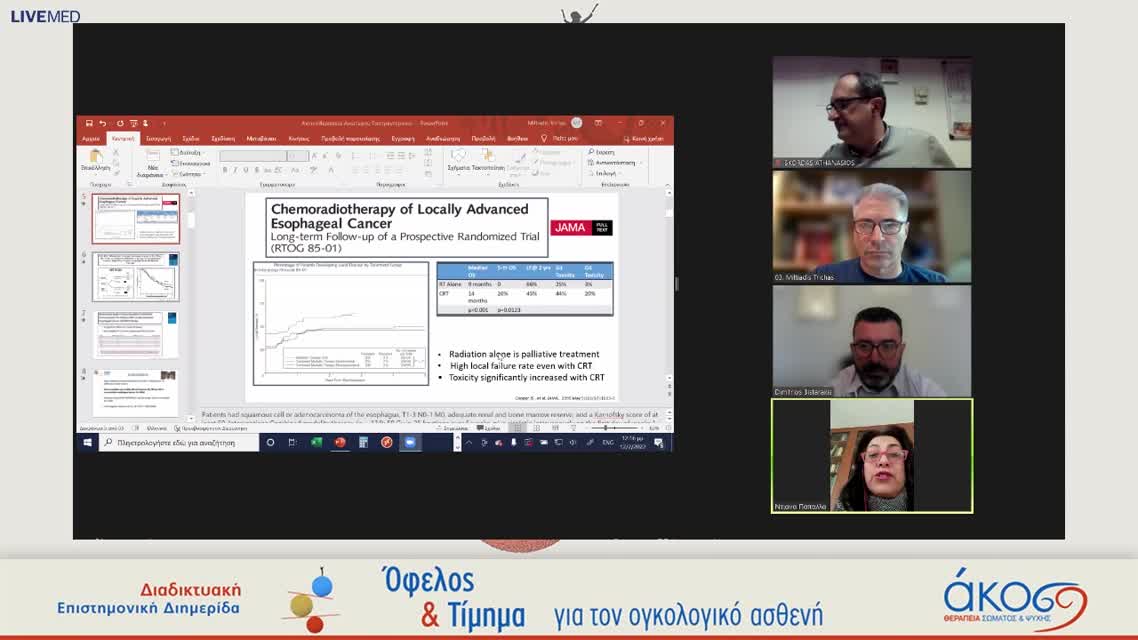Switch to Zoom from the taskbar
The height and width of the screenshot is (640, 1138).
pyautogui.click(x=409, y=442)
